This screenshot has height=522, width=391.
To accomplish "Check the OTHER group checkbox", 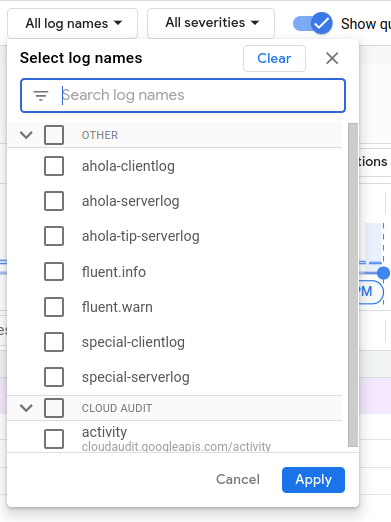I will (x=54, y=135).
